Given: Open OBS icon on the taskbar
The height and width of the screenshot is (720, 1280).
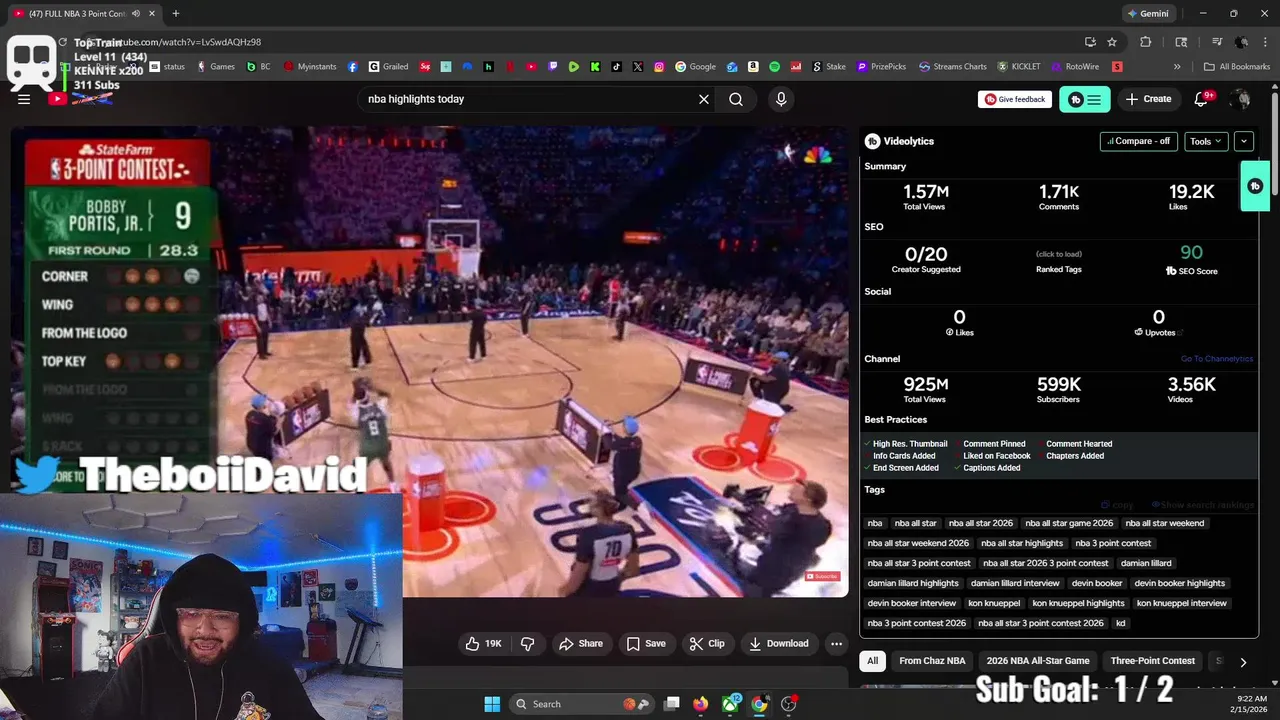Looking at the screenshot, I should (789, 704).
